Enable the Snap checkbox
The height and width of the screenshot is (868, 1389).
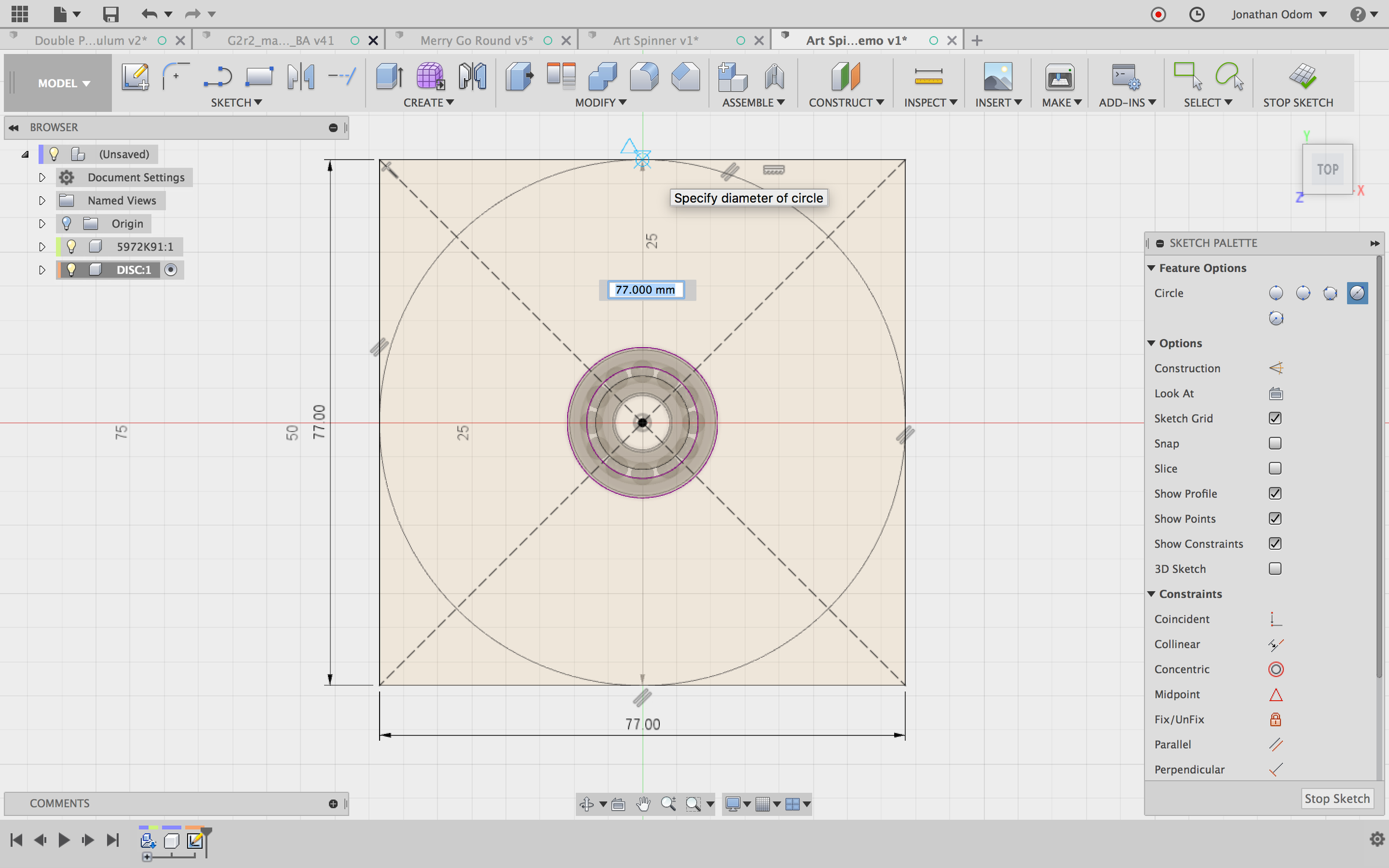[1275, 443]
